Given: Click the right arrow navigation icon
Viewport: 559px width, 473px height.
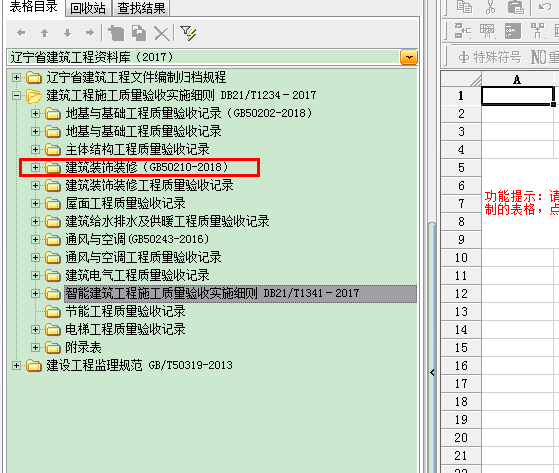Looking at the screenshot, I should 90,33.
